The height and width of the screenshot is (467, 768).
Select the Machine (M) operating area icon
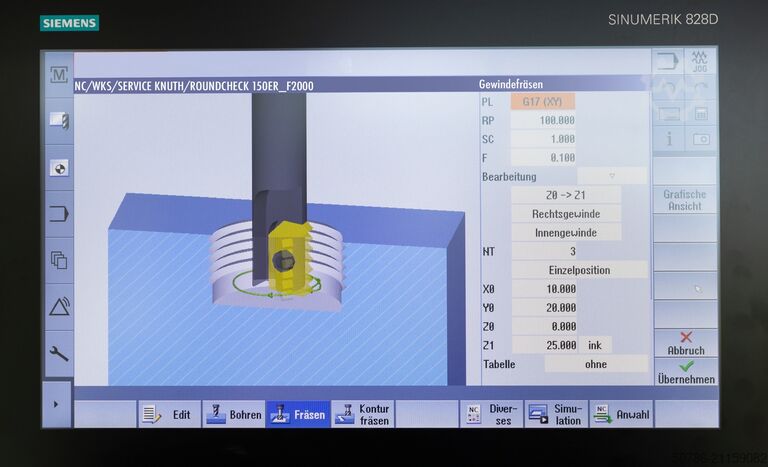(x=58, y=75)
